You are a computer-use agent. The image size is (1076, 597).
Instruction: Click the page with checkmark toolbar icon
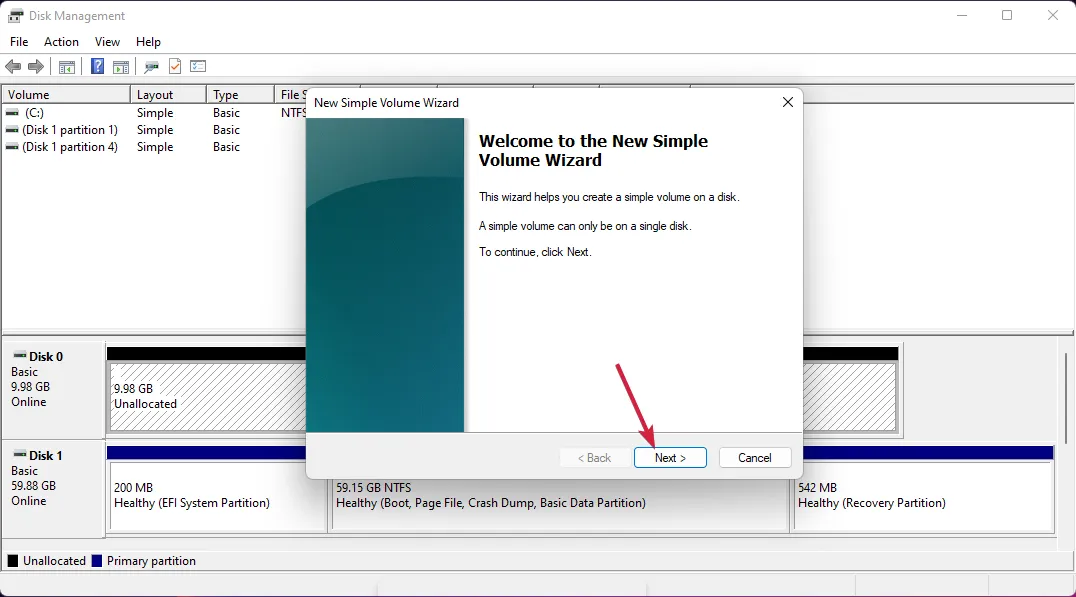point(175,67)
